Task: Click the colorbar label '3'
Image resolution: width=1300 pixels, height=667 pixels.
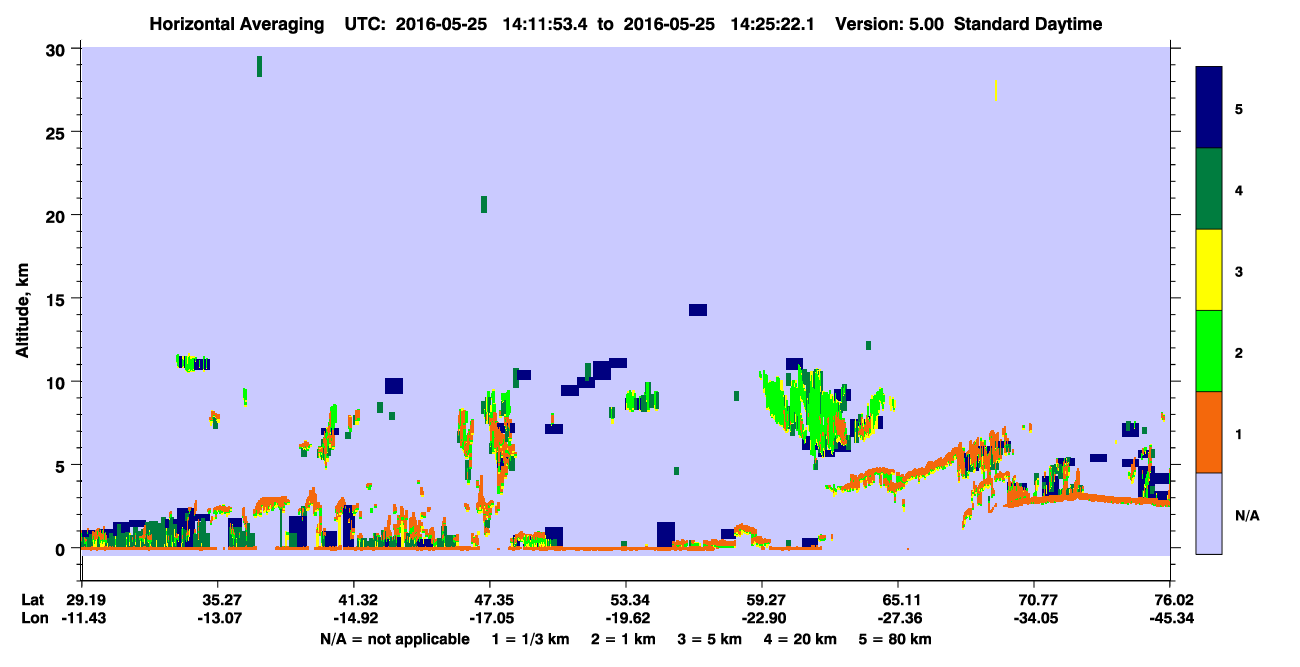Action: pos(1239,271)
